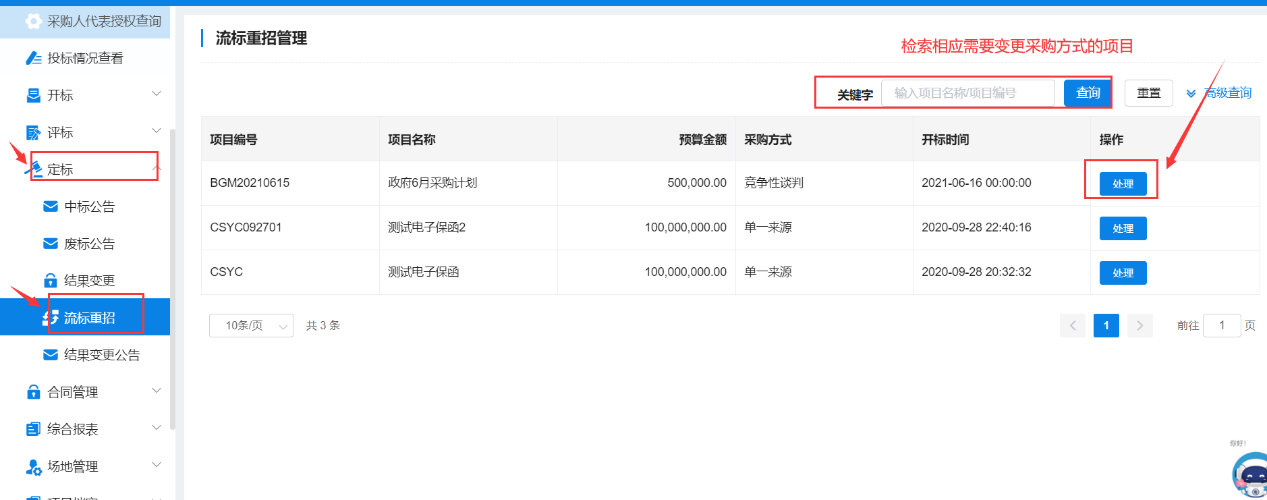The height and width of the screenshot is (500, 1267).
Task: Click the 场地管理 icon in sidebar
Action: click(33, 466)
